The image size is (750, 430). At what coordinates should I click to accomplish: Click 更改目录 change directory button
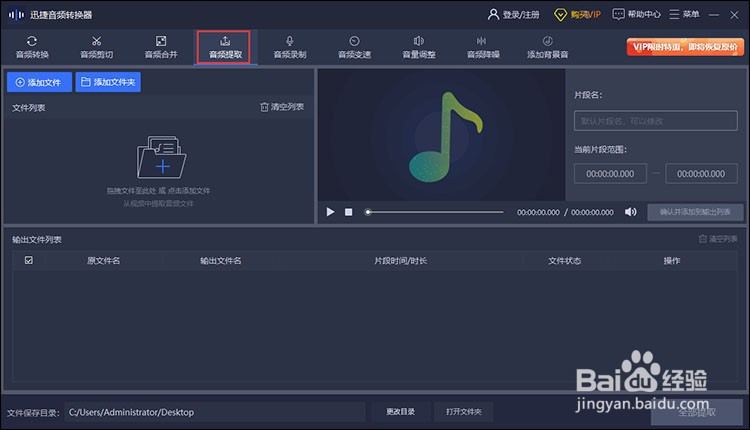click(400, 412)
